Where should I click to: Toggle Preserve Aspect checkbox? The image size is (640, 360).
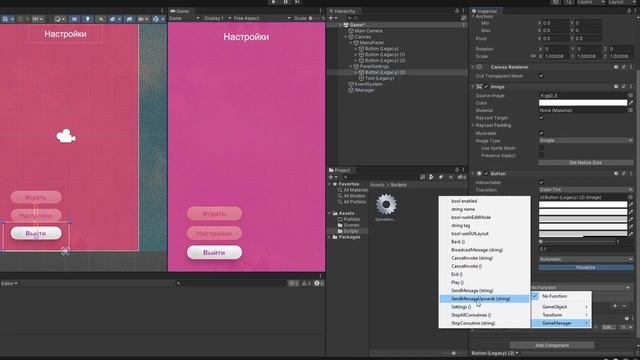pos(541,156)
